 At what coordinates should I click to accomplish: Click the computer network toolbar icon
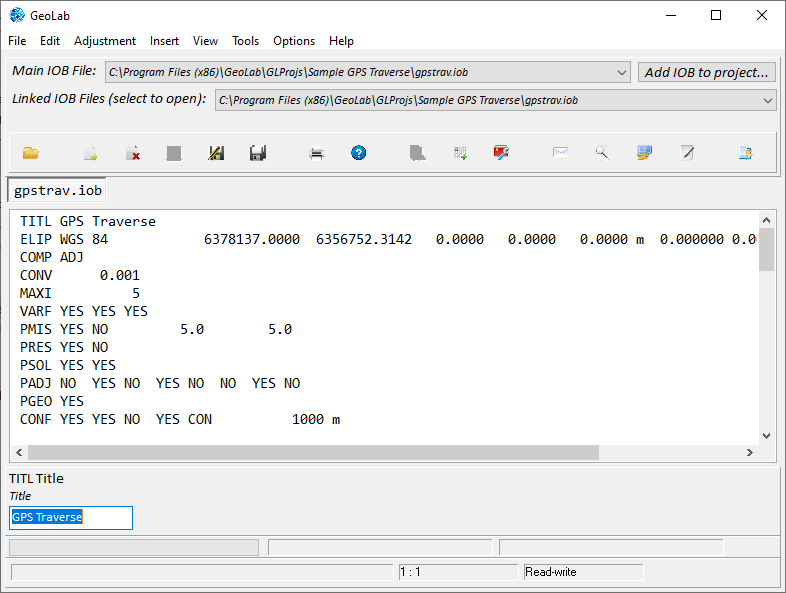tap(644, 153)
